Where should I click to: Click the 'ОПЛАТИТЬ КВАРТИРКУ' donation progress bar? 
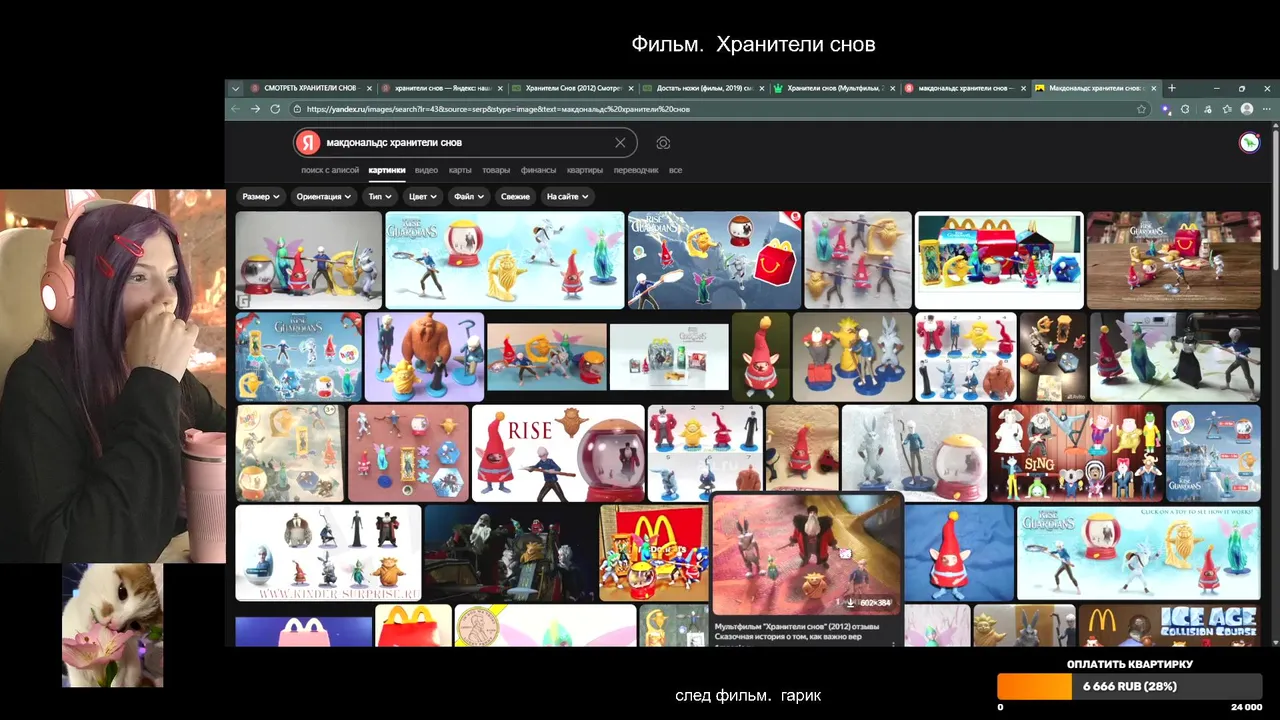[1130, 687]
